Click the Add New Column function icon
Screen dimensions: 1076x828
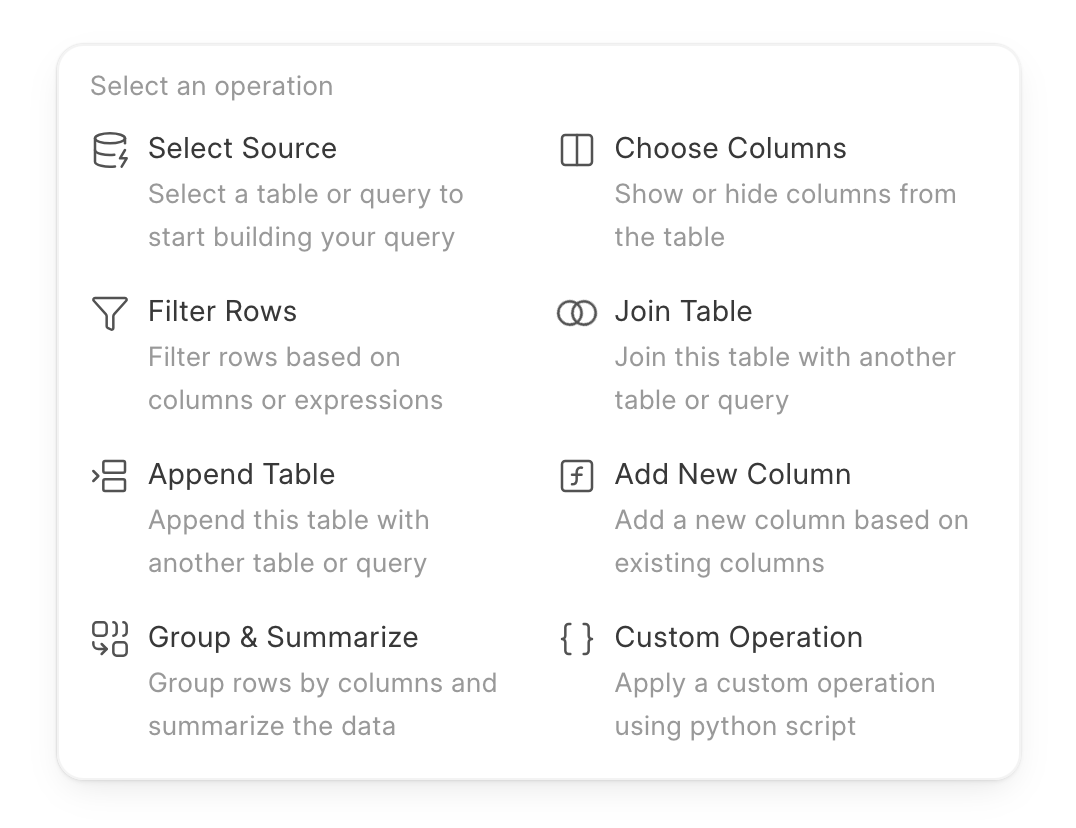tap(577, 476)
